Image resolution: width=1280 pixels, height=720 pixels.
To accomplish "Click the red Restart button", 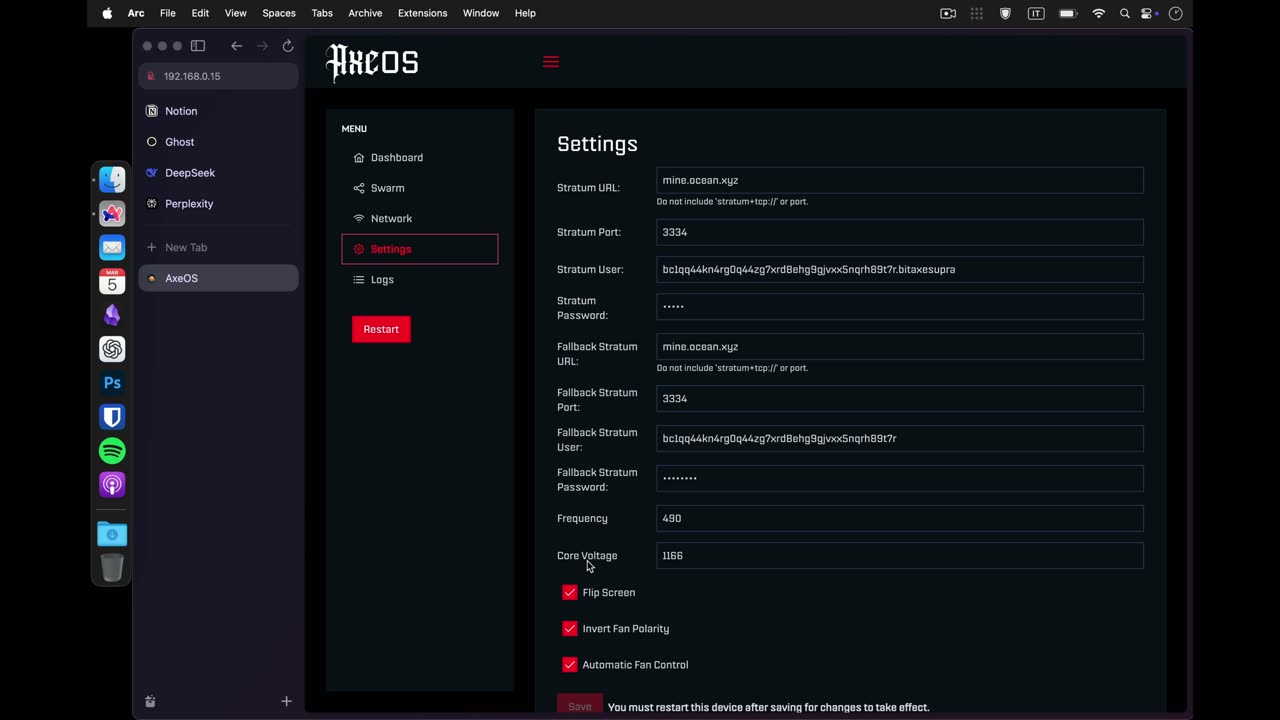I will [381, 329].
